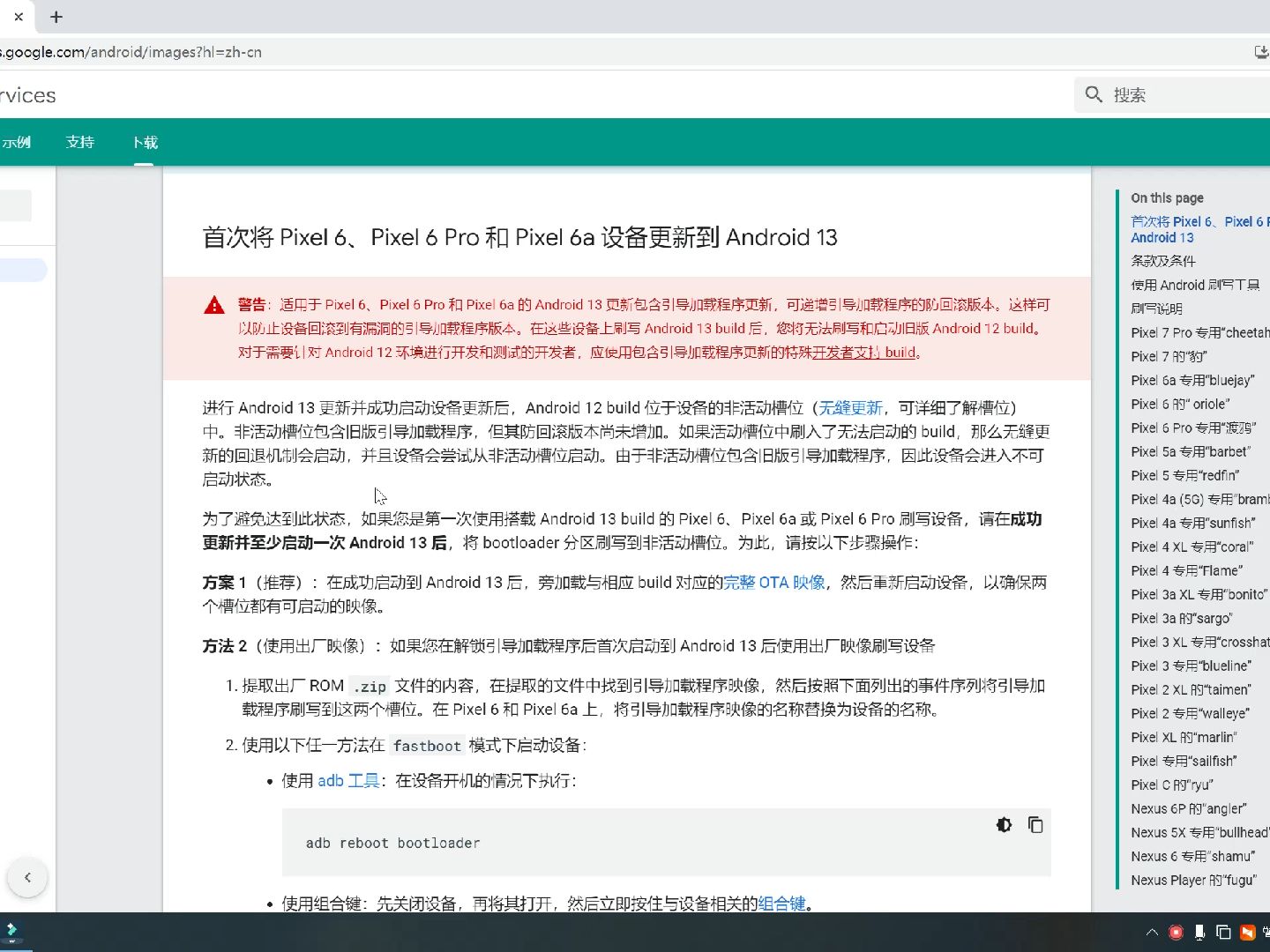
Task: Click the red warning triangle icon
Action: (214, 305)
